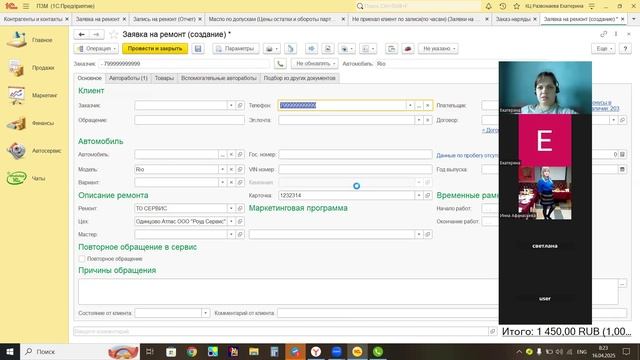Click the Параметры button
Viewport: 640px width, 360px height.
[235, 49]
